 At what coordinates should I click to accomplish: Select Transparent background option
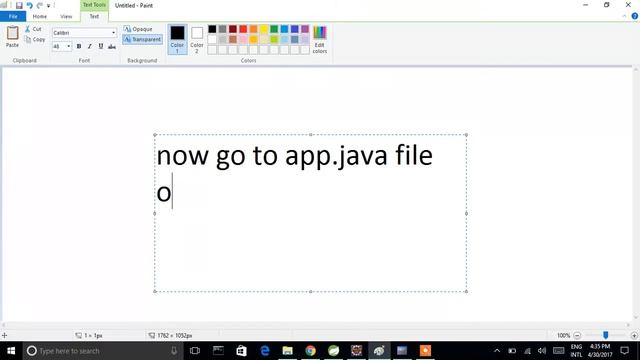[x=142, y=40]
